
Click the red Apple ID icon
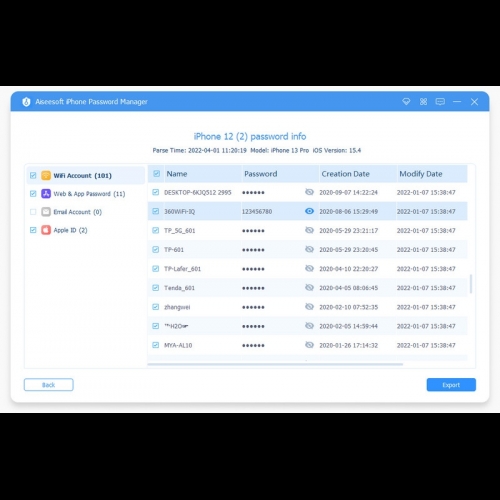(46, 230)
